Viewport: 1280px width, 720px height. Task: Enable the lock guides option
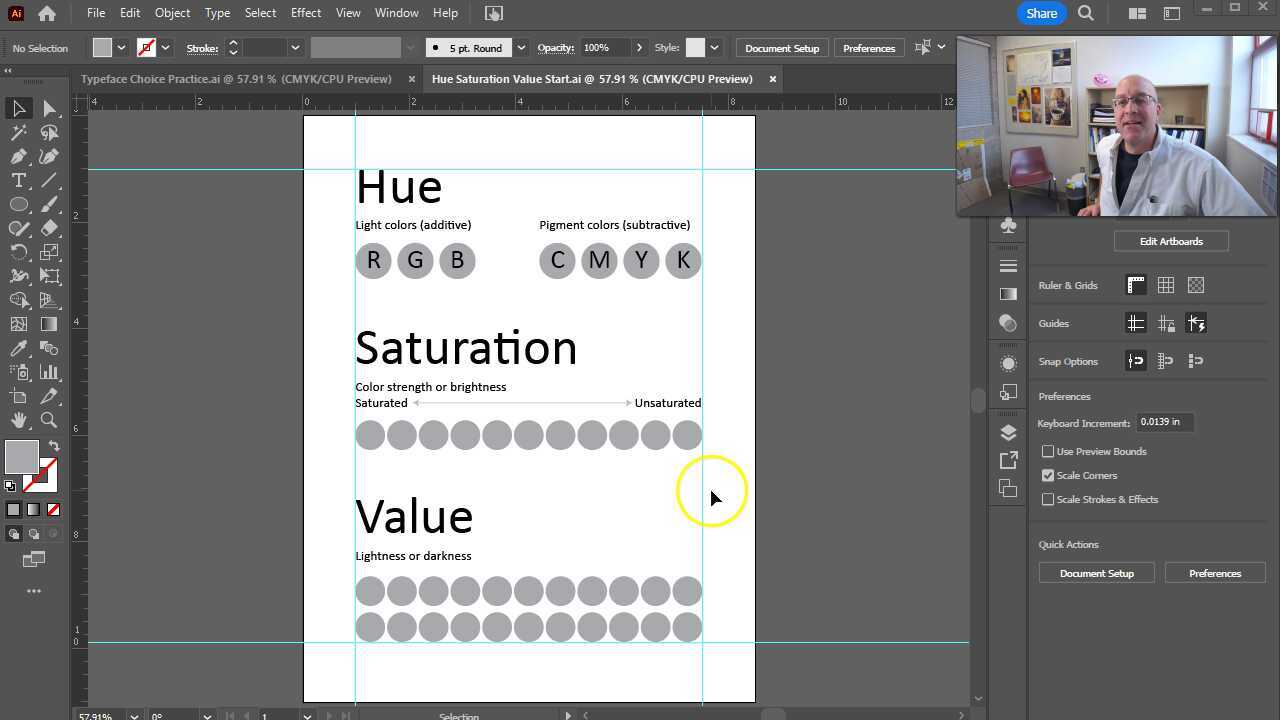(x=1166, y=323)
